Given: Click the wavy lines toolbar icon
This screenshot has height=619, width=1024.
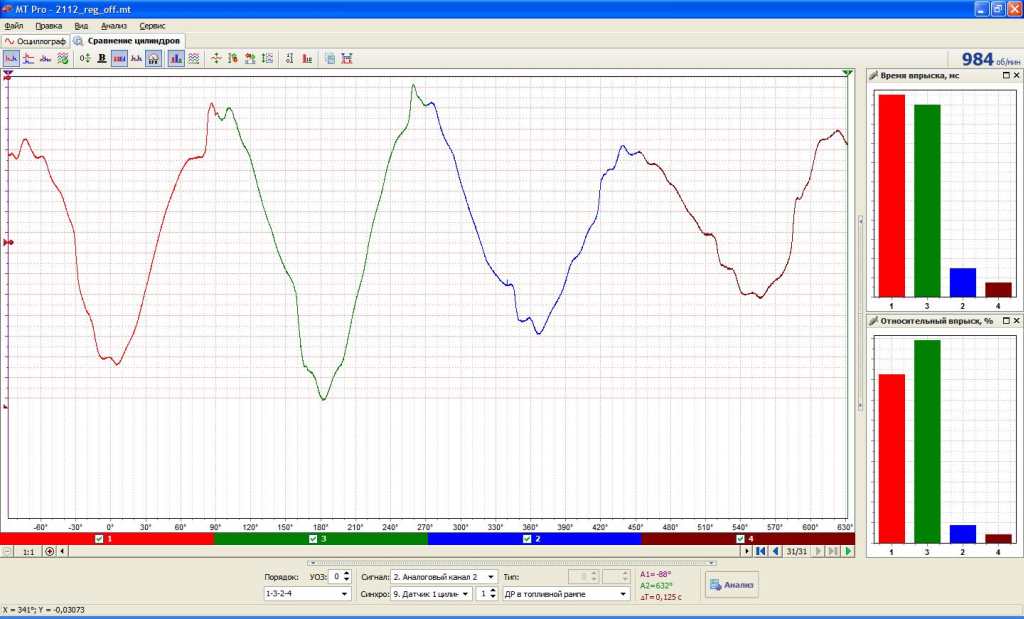Looking at the screenshot, I should (x=194, y=59).
